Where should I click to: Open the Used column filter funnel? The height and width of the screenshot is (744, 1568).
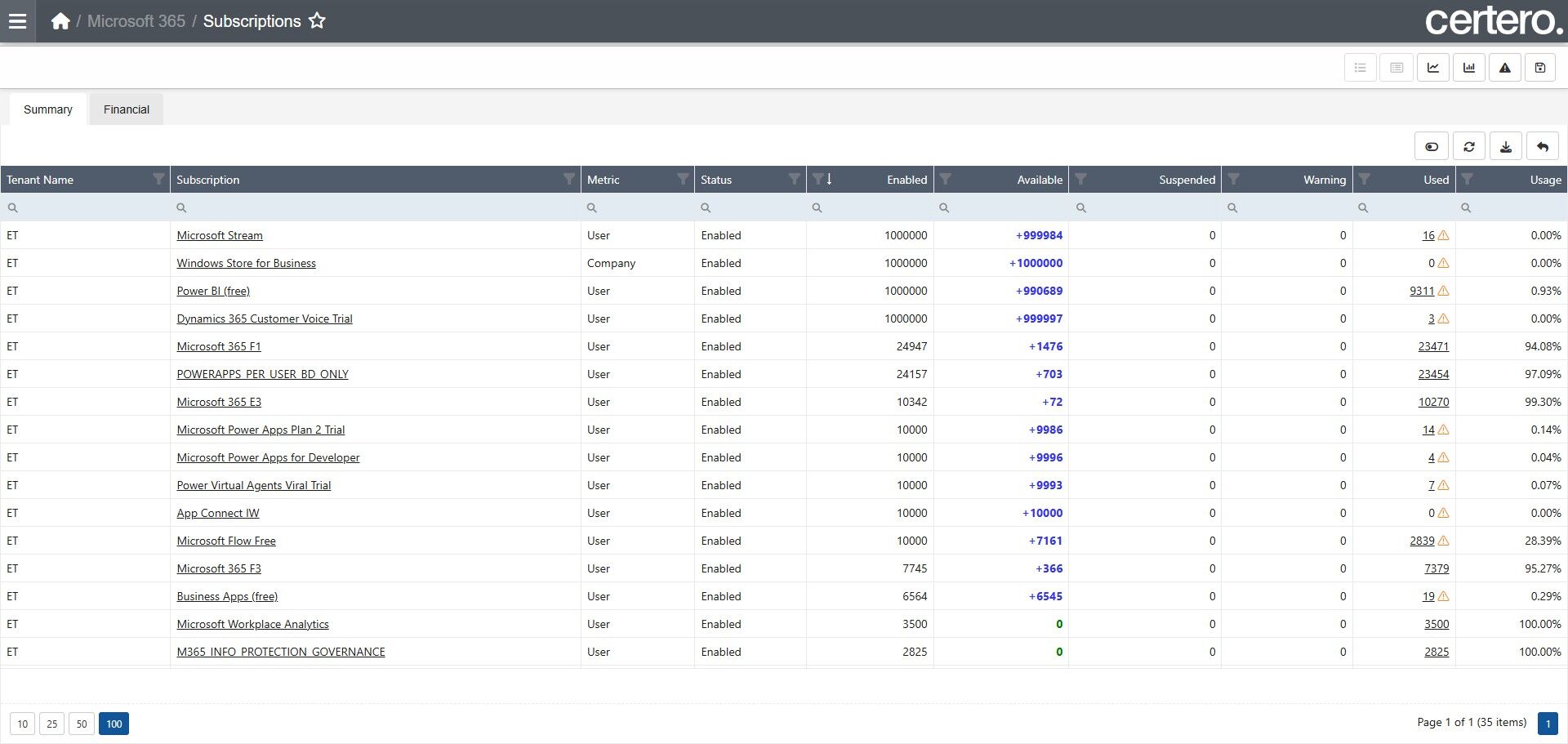(x=1365, y=179)
